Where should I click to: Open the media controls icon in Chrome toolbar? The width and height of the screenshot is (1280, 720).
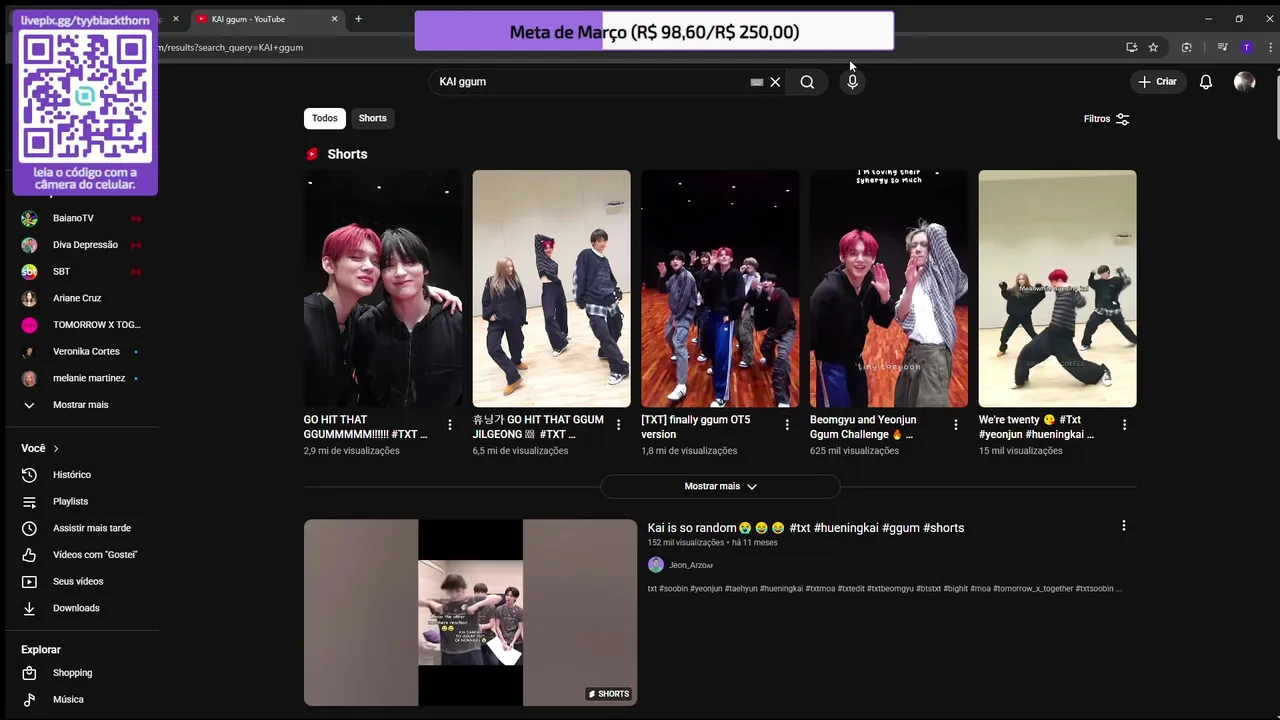1222,47
